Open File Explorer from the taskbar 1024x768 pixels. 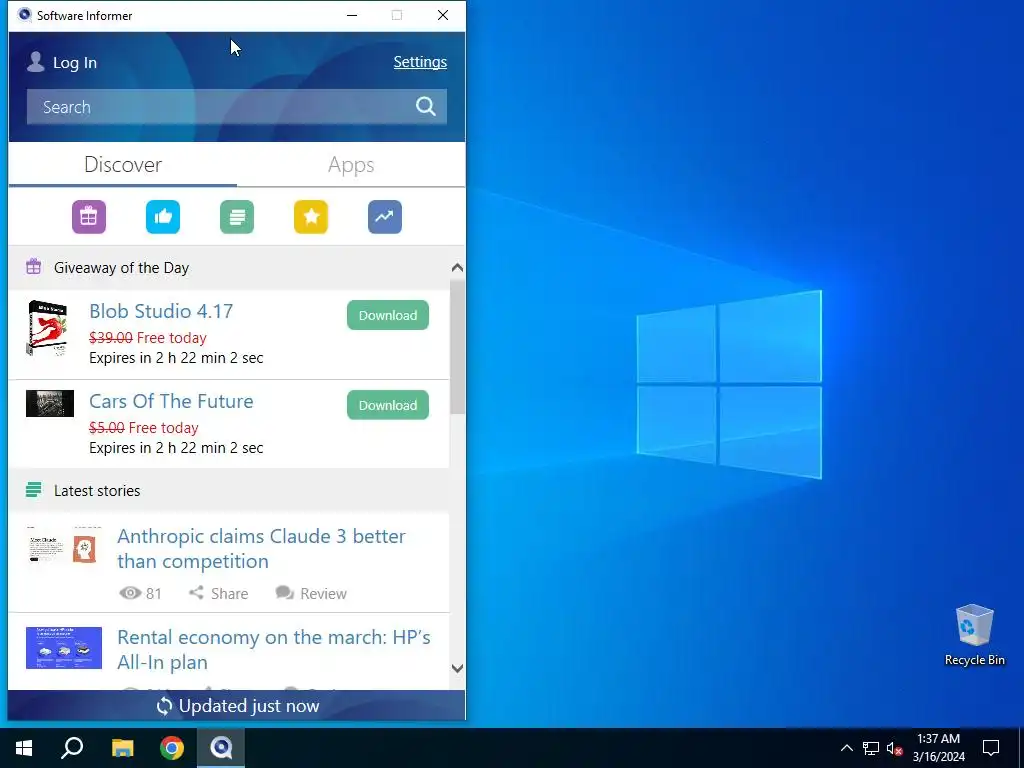coord(122,748)
